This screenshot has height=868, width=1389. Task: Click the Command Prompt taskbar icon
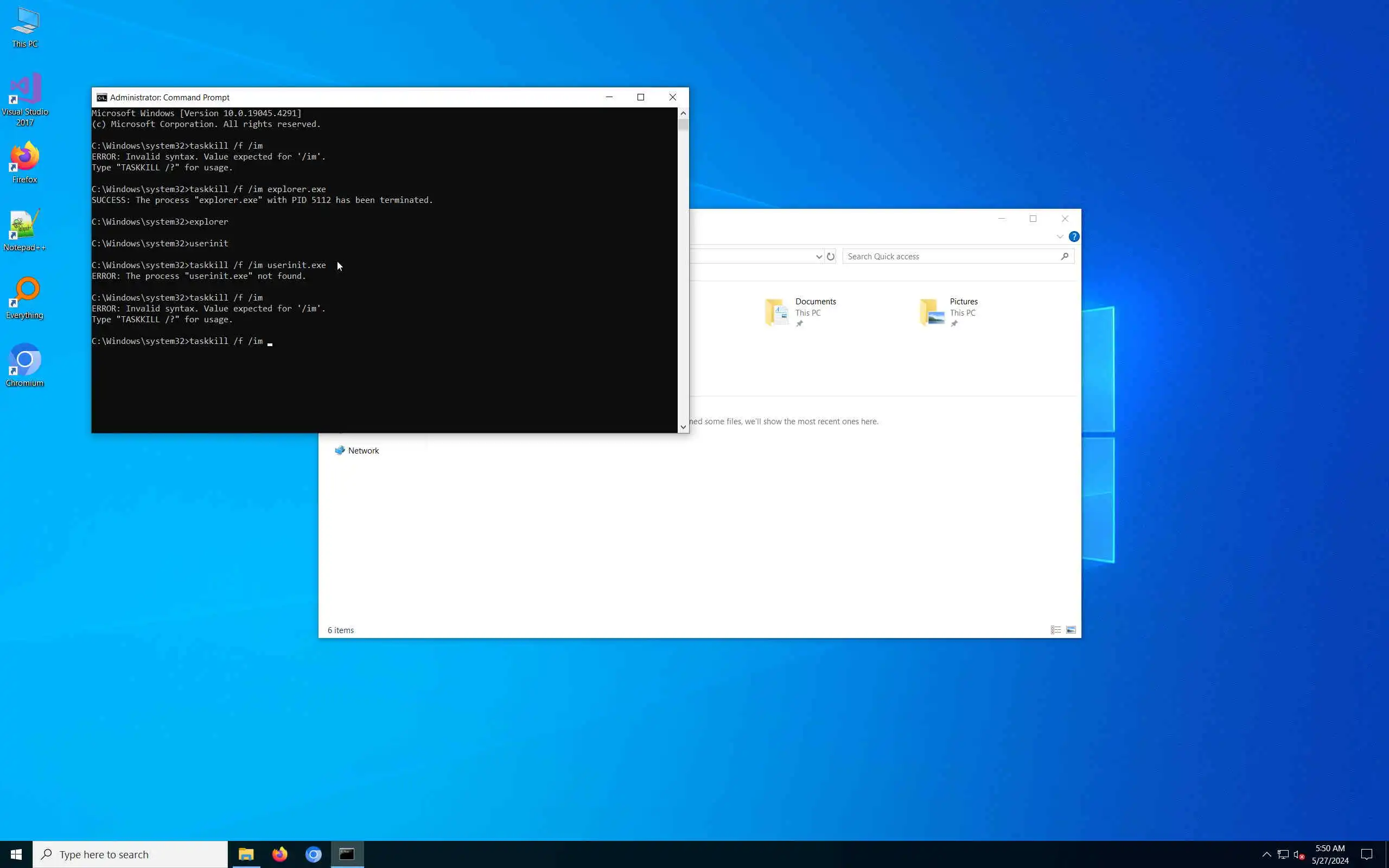347,854
